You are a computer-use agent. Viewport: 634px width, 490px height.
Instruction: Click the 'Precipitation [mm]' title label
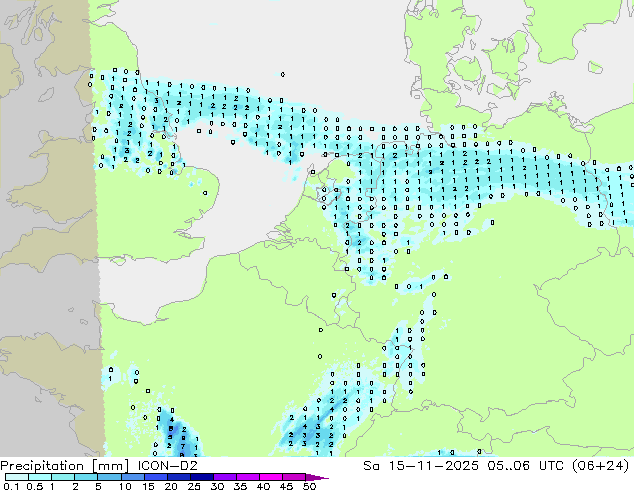(x=65, y=466)
